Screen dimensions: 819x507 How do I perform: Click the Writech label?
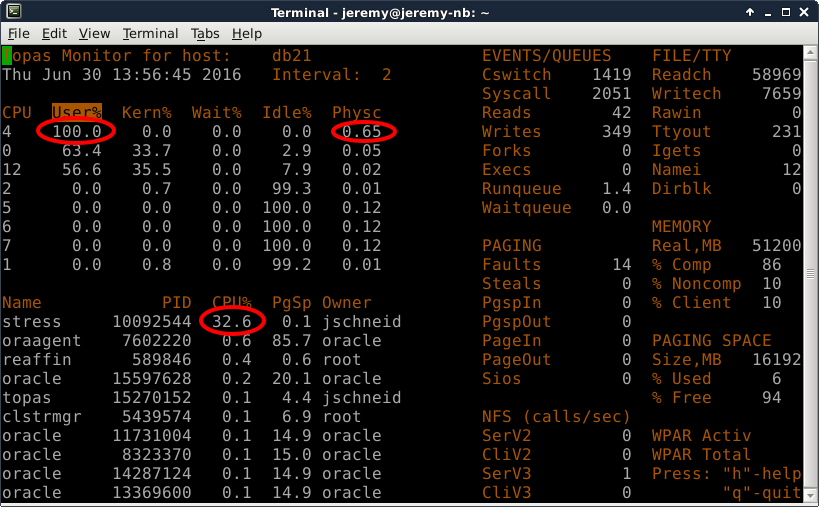tap(686, 93)
